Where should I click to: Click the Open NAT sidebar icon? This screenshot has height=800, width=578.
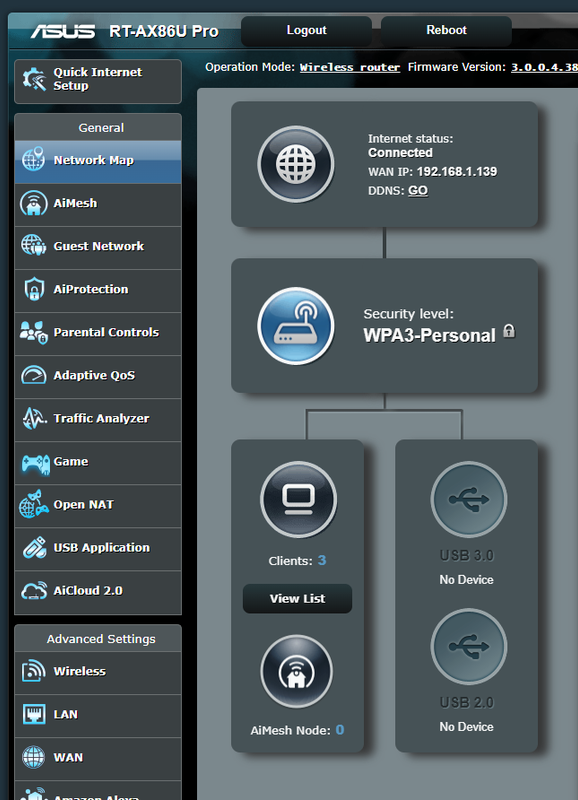click(x=34, y=505)
